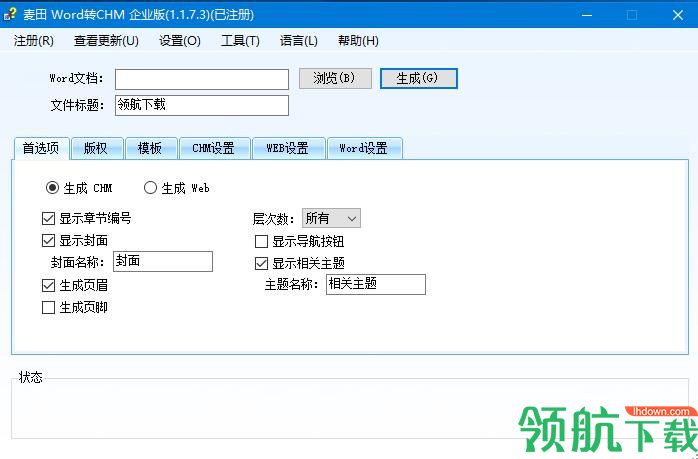This screenshot has width=698, height=459.
Task: Open the 帮助(H) menu
Action: coord(358,41)
